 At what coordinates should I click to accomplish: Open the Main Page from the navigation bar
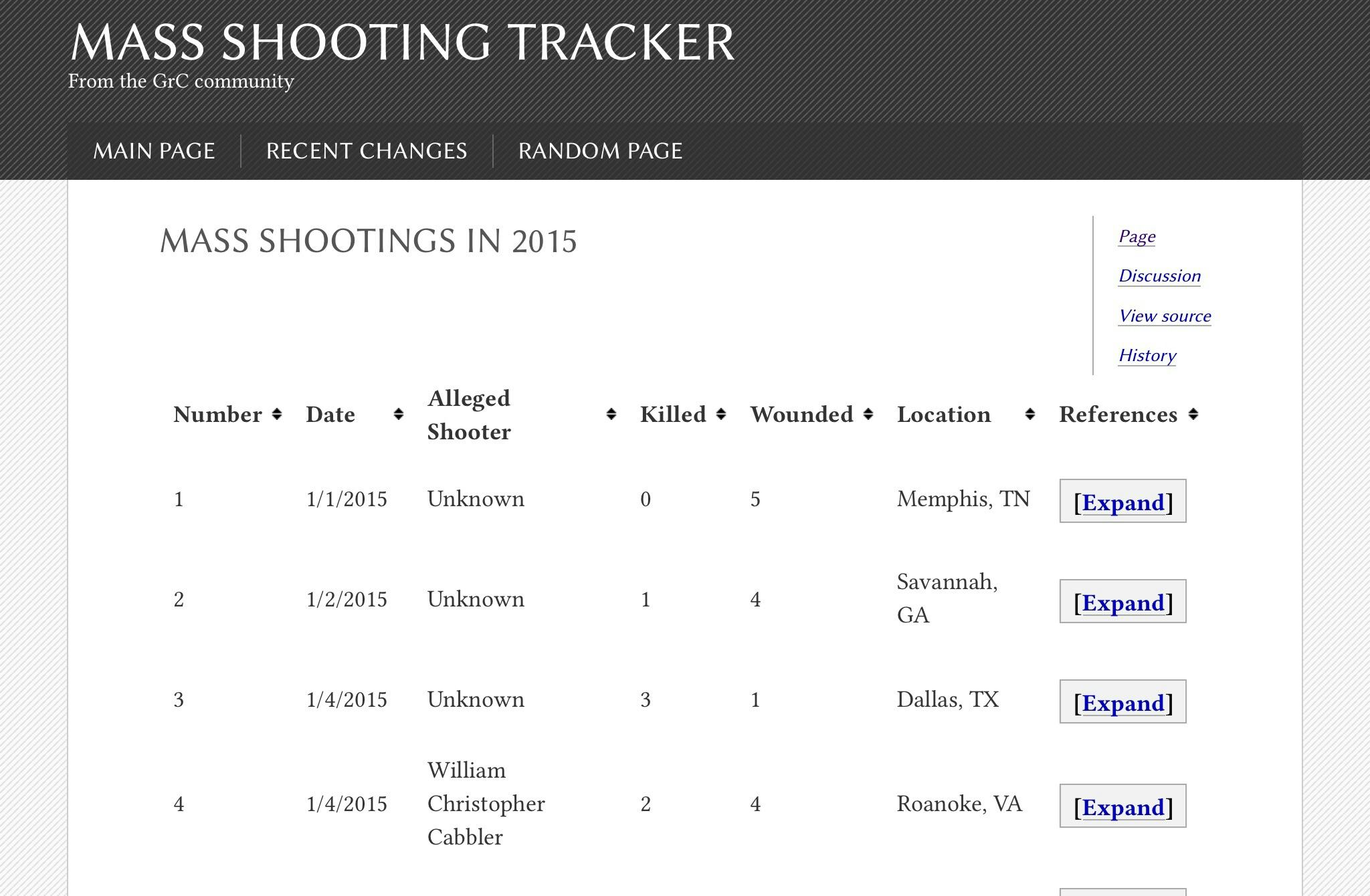[154, 150]
